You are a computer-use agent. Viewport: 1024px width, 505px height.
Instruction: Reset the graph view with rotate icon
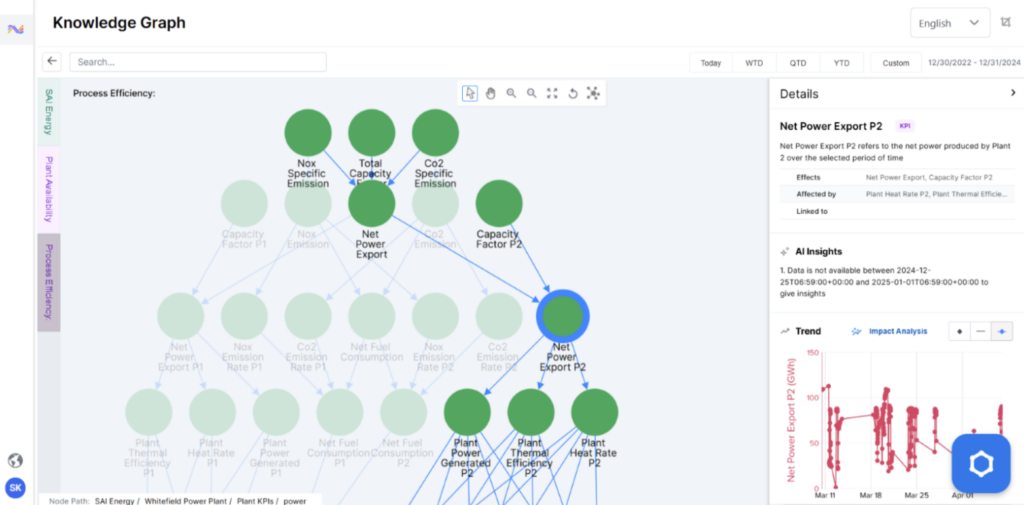pos(573,93)
